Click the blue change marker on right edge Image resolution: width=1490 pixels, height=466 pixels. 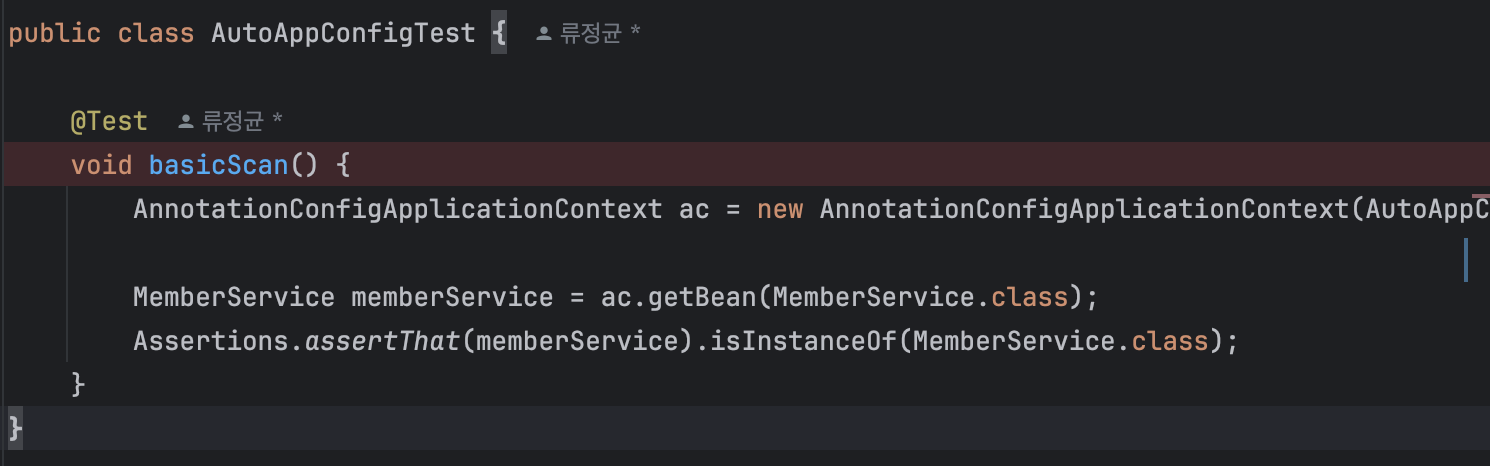[x=1466, y=260]
